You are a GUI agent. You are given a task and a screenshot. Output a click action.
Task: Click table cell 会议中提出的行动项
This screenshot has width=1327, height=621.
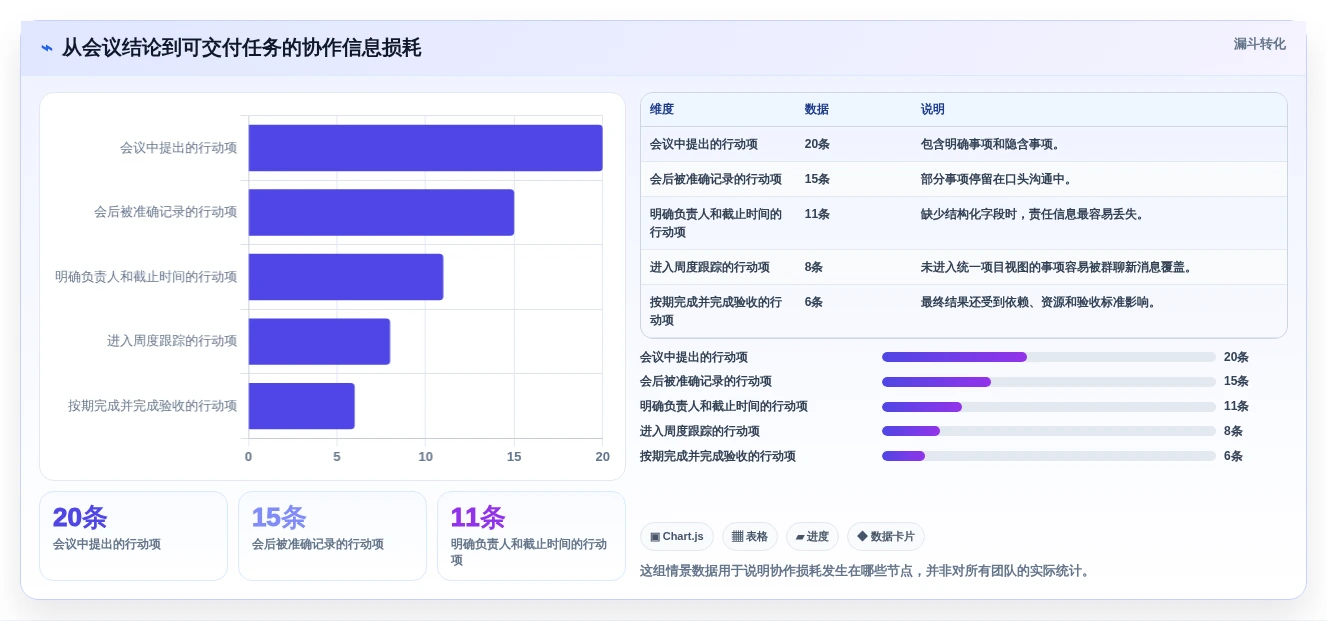pos(703,144)
